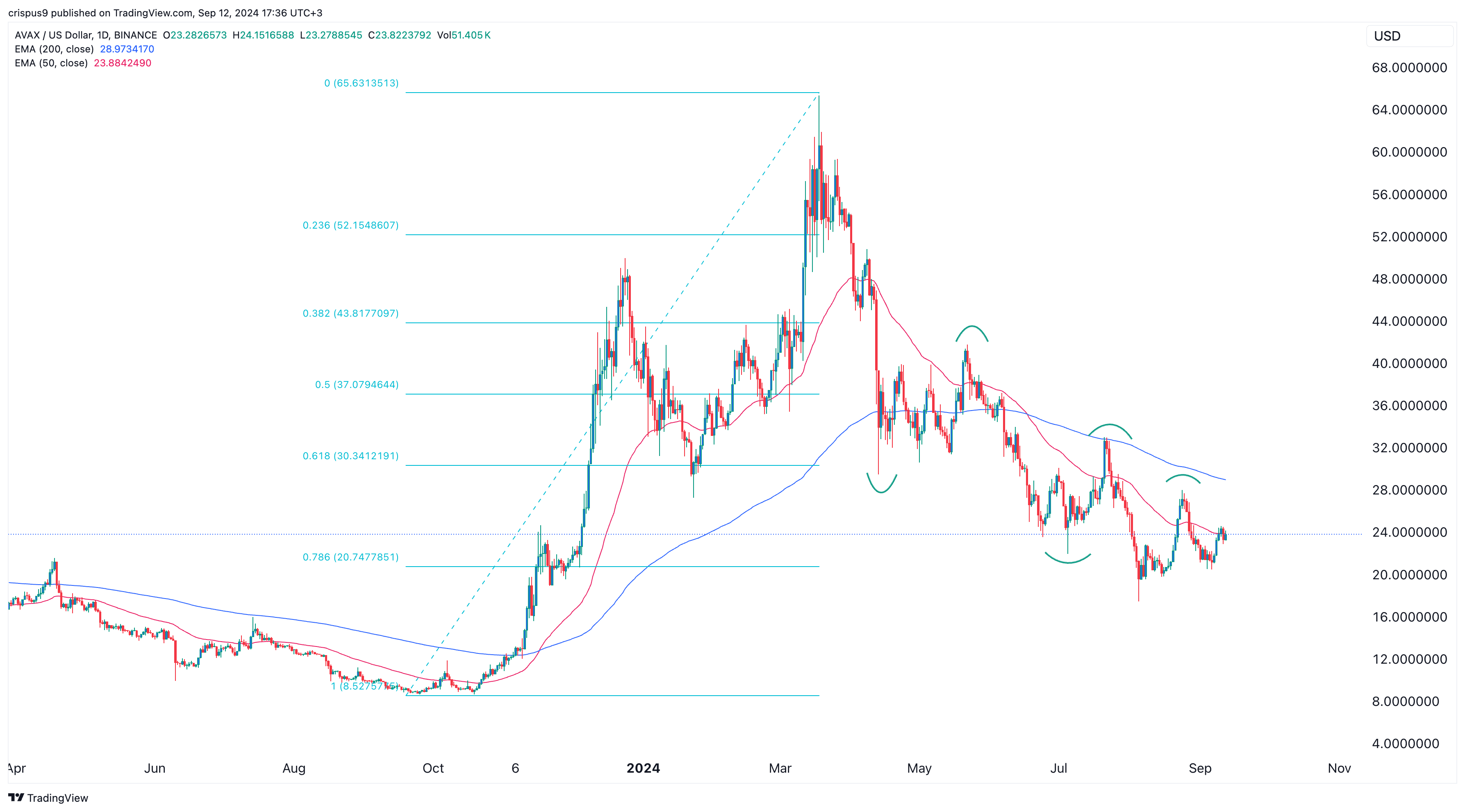Click the Jul label on time axis
Viewport: 1465px width, 812px height.
(1058, 768)
